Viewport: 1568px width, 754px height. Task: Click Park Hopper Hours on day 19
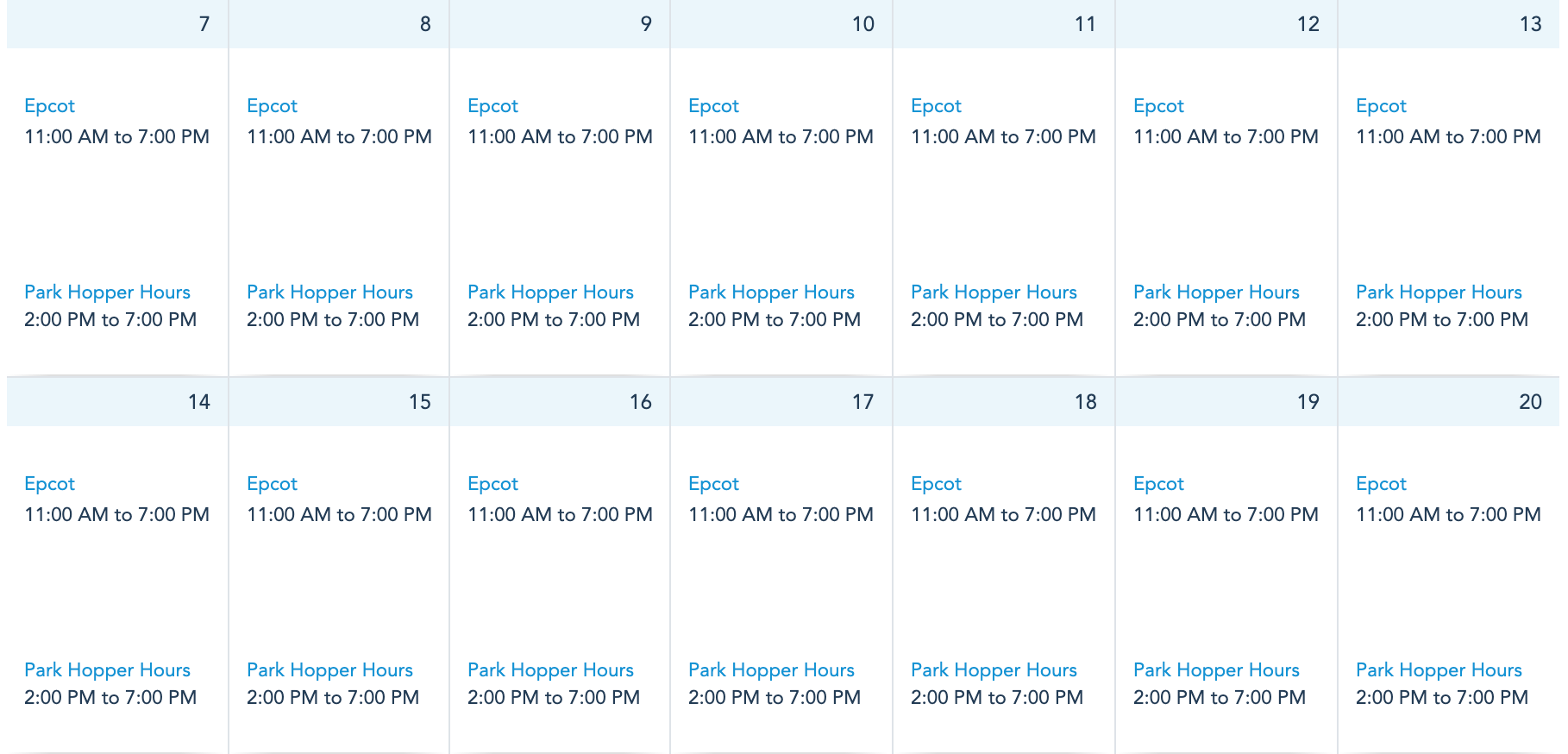click(x=1216, y=670)
